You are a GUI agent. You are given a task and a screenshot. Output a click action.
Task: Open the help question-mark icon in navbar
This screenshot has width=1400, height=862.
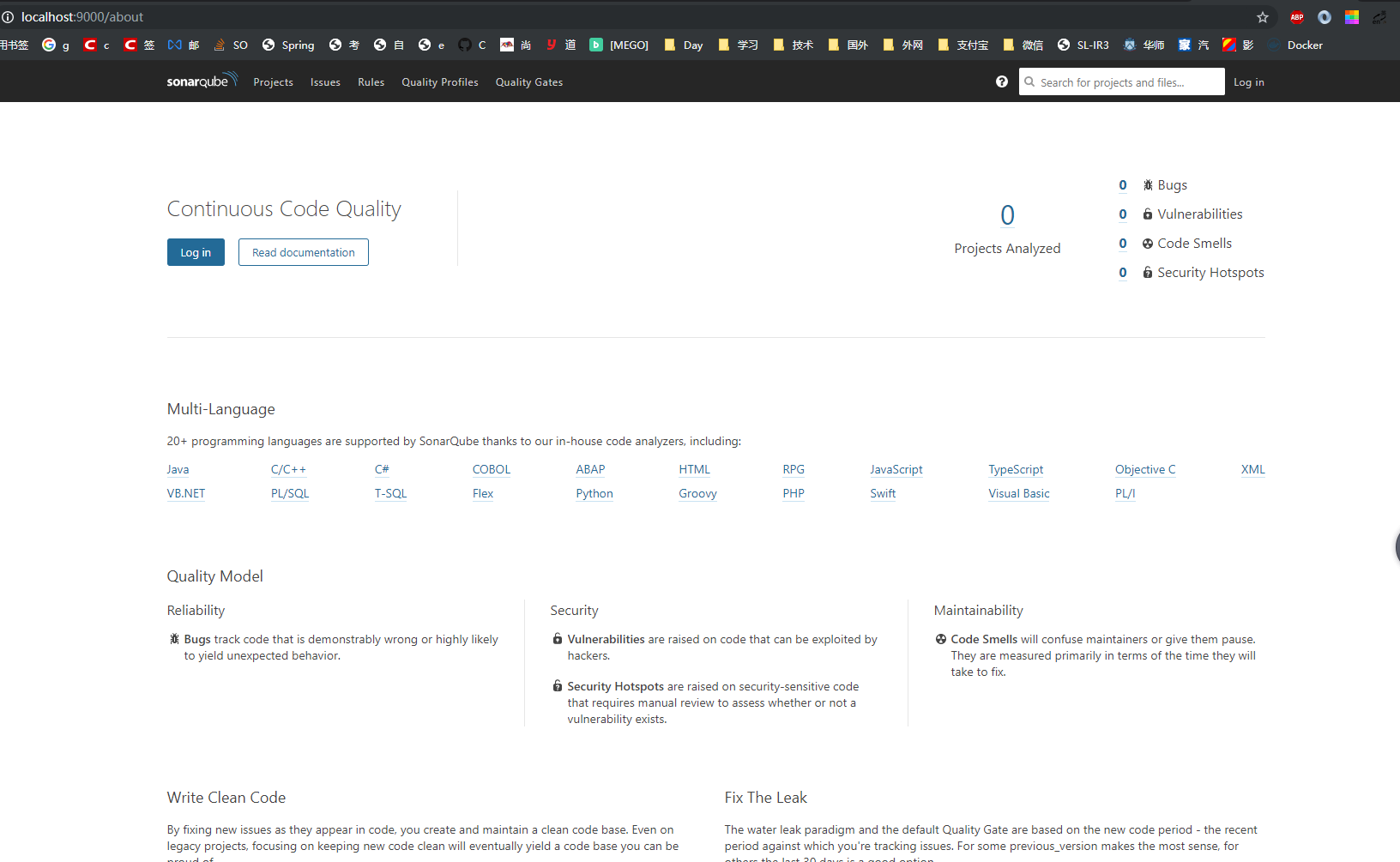click(x=1002, y=81)
